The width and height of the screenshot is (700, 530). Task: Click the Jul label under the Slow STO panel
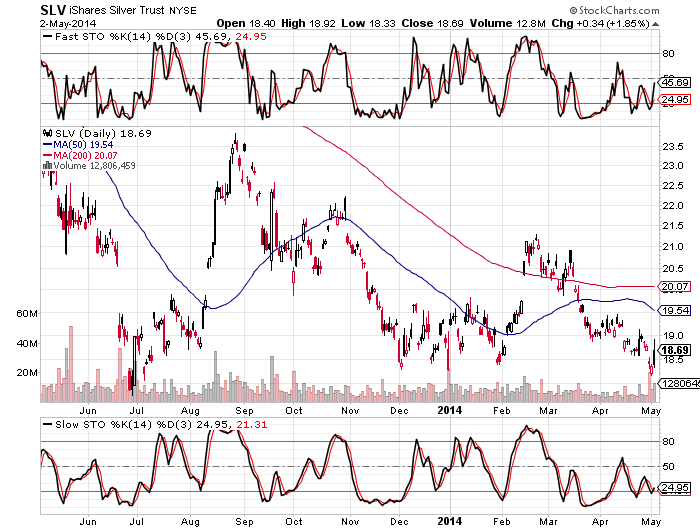pos(136,522)
